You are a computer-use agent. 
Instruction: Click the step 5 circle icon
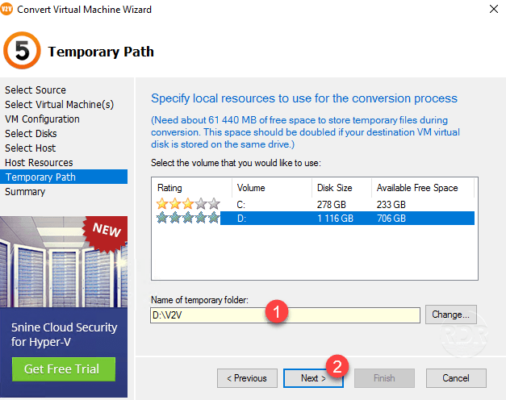[22, 50]
